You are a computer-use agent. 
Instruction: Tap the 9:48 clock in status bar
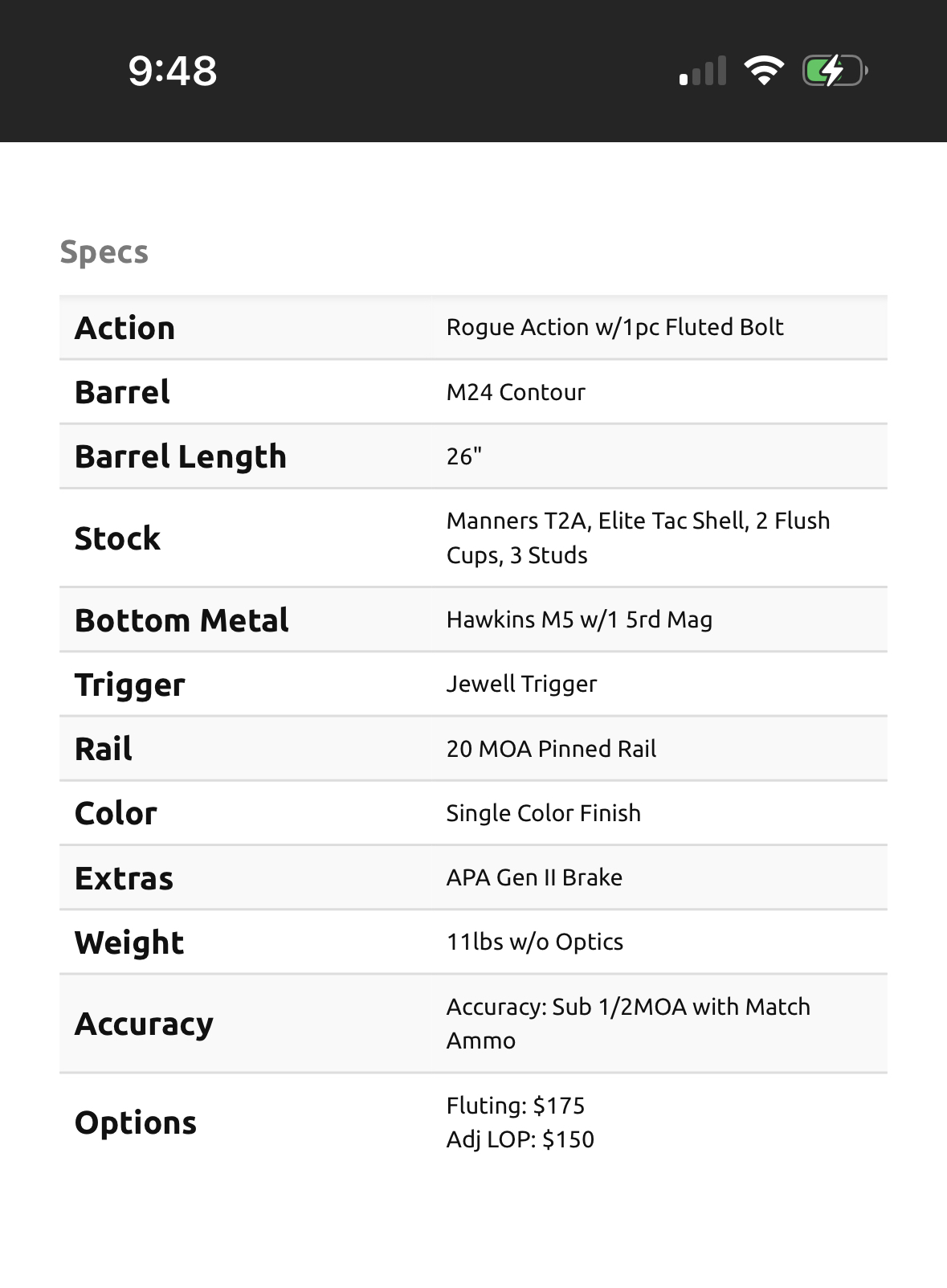pyautogui.click(x=173, y=71)
